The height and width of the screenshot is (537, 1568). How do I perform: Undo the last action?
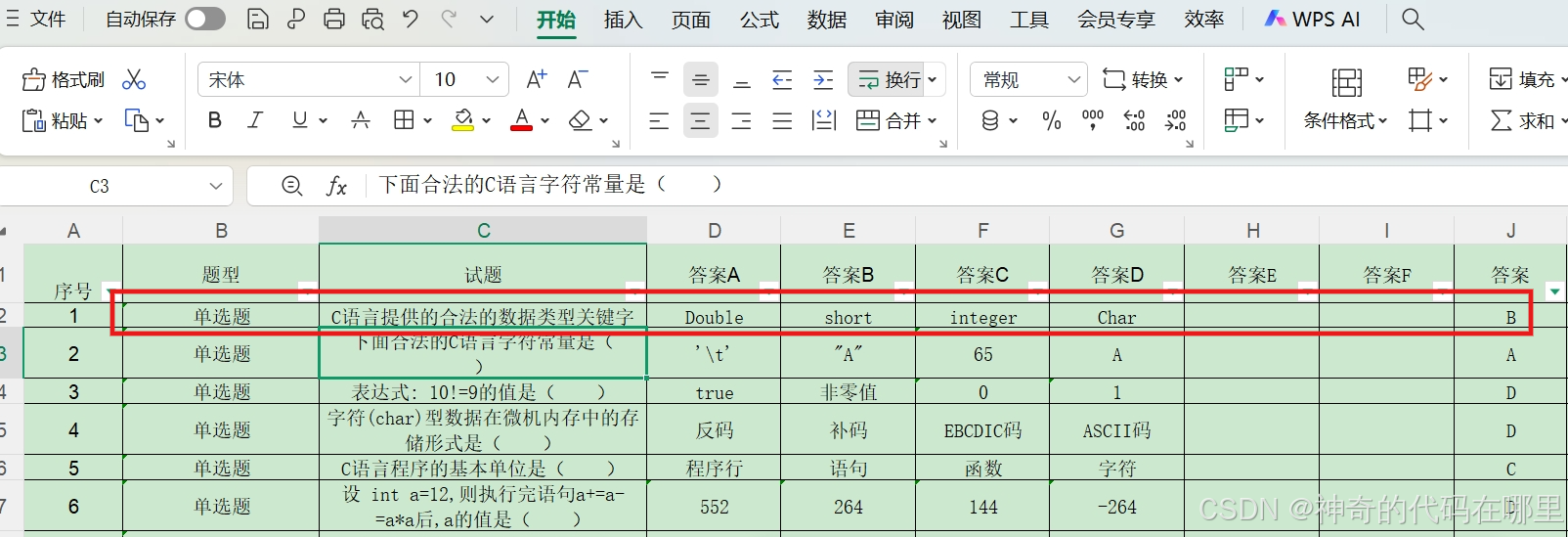coord(411,19)
